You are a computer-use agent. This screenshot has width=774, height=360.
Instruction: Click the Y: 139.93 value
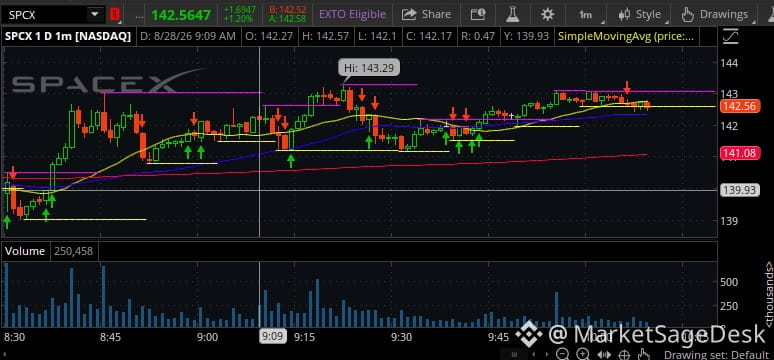click(525, 37)
